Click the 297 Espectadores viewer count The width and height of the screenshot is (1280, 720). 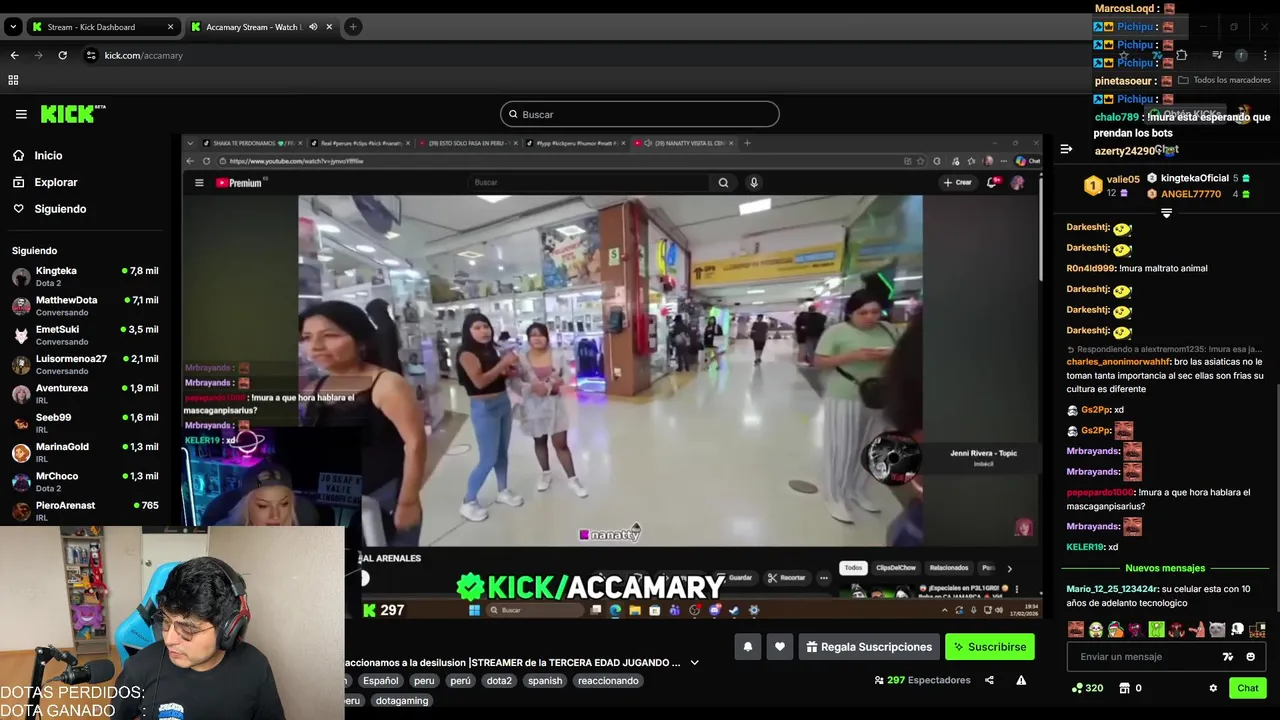(922, 680)
